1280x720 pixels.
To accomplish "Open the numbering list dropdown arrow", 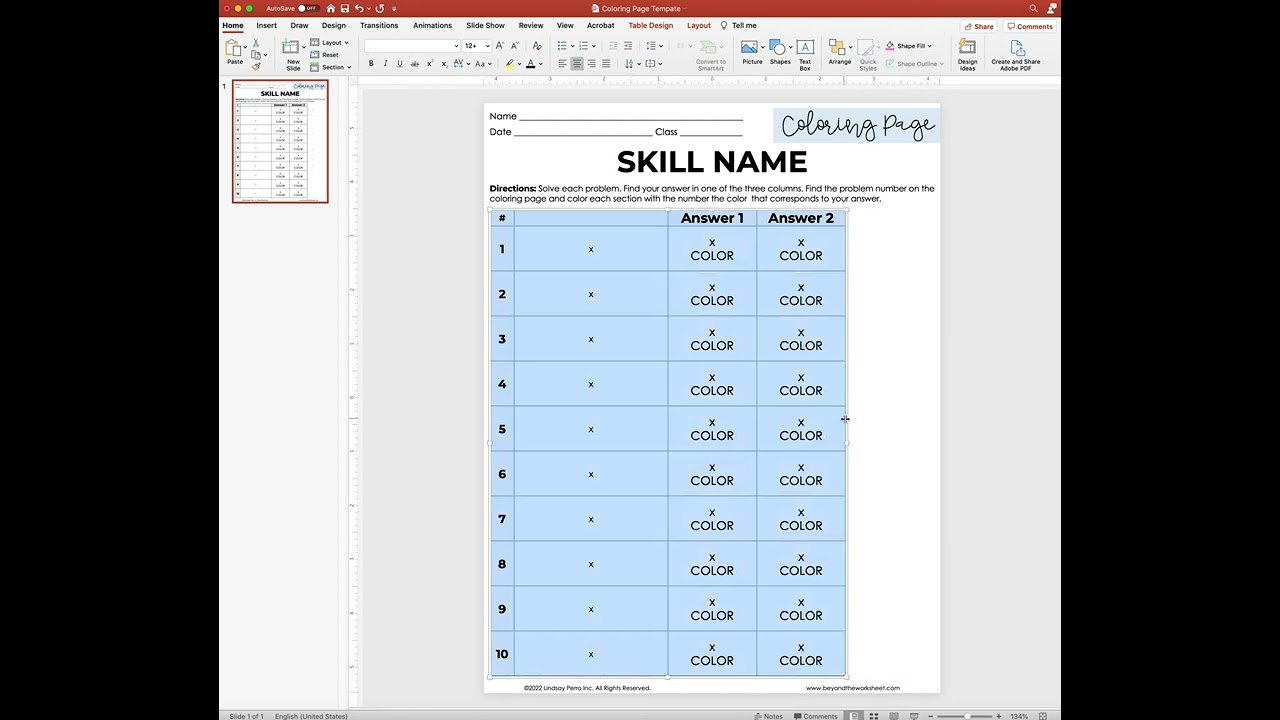I will (x=594, y=46).
